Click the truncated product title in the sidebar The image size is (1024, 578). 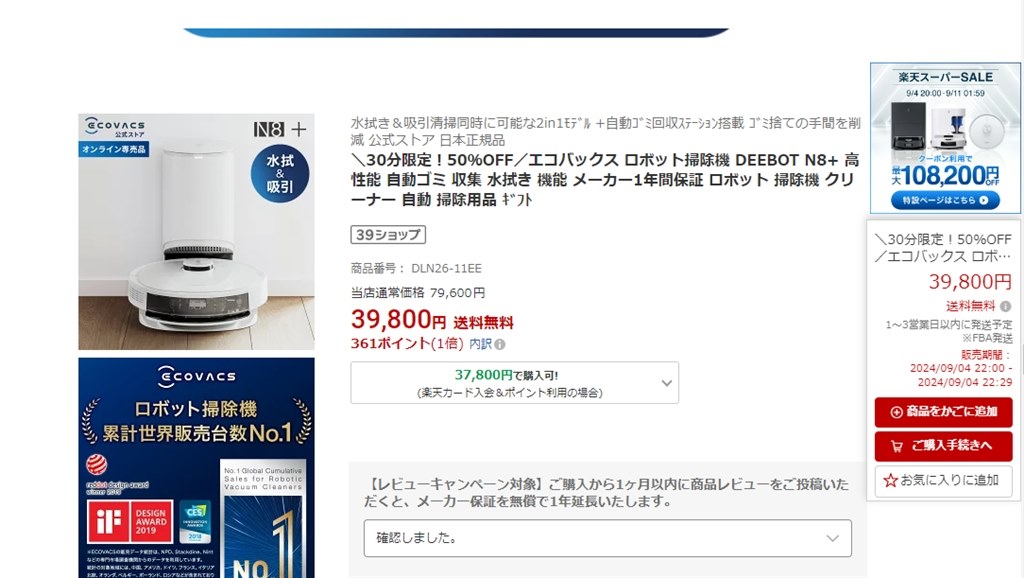943,248
